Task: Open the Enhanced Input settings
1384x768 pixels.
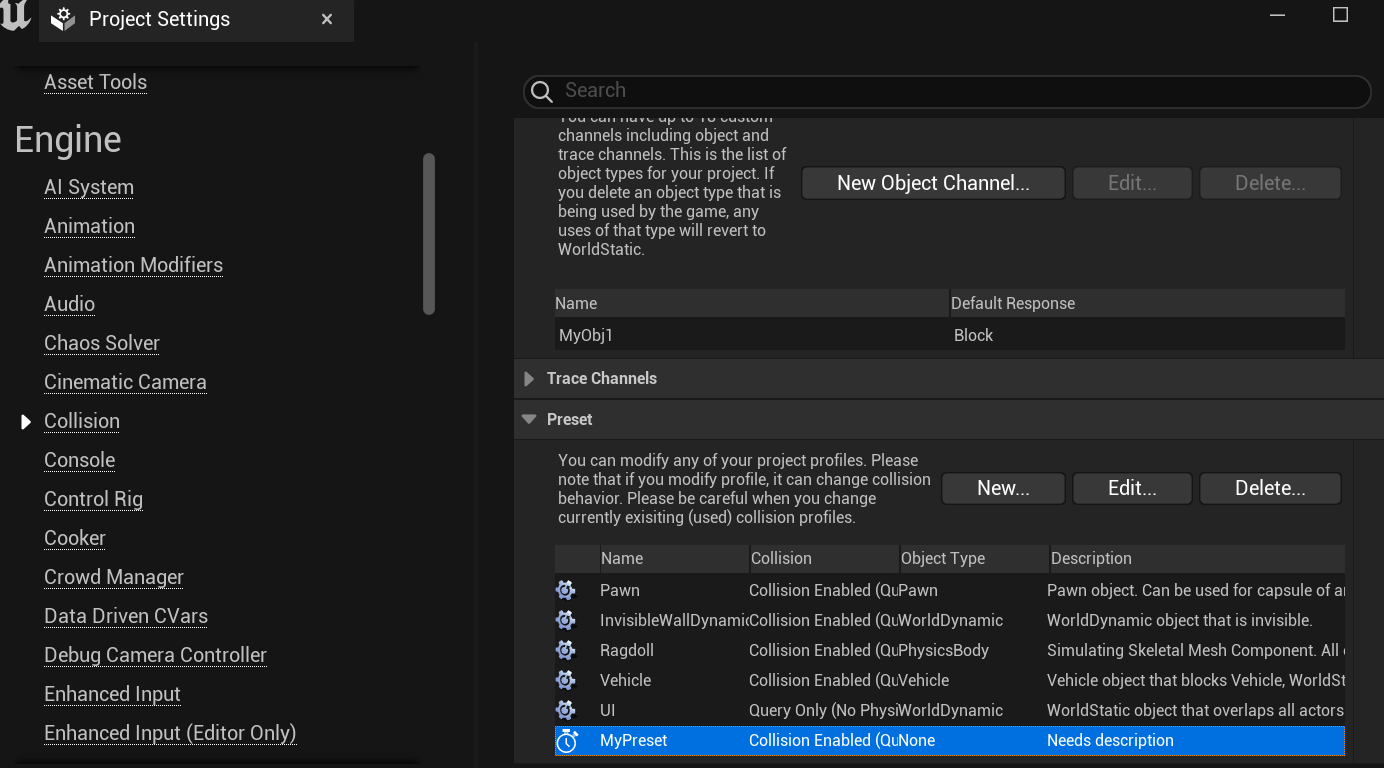Action: (x=112, y=694)
